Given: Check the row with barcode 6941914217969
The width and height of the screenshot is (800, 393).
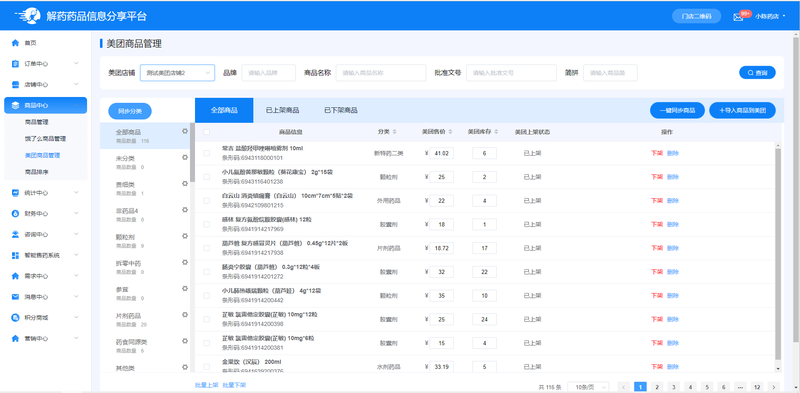Looking at the screenshot, I should tap(207, 224).
